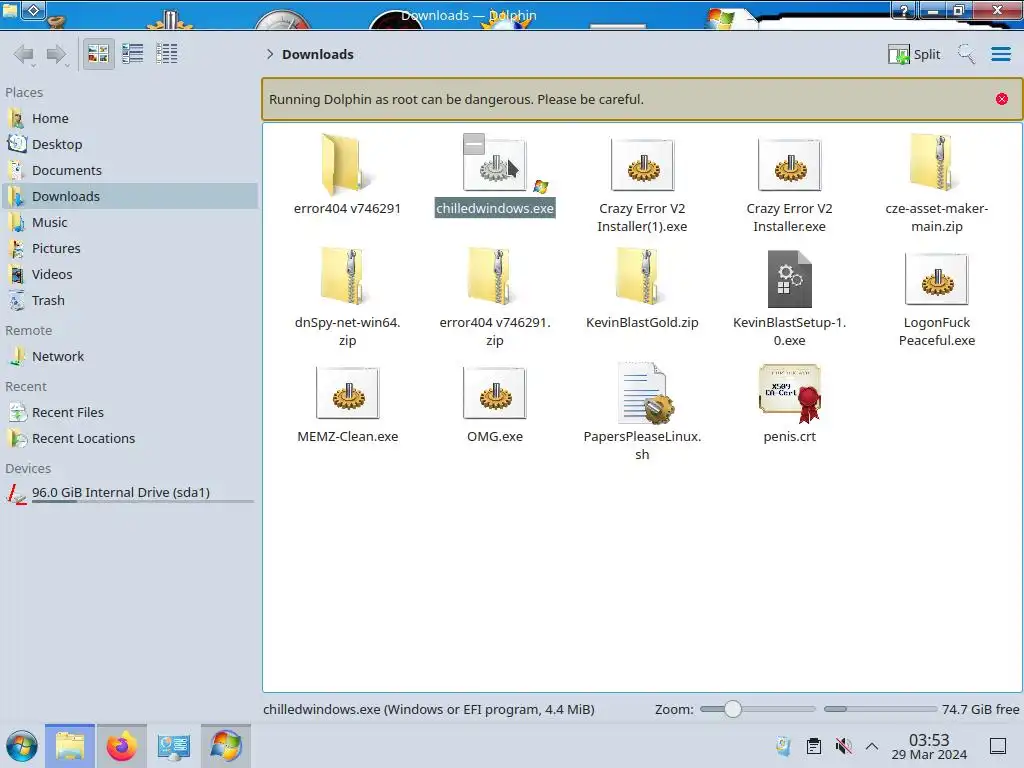The image size is (1024, 768).
Task: Click the chilledwindows.exe file name label
Action: (x=495, y=208)
